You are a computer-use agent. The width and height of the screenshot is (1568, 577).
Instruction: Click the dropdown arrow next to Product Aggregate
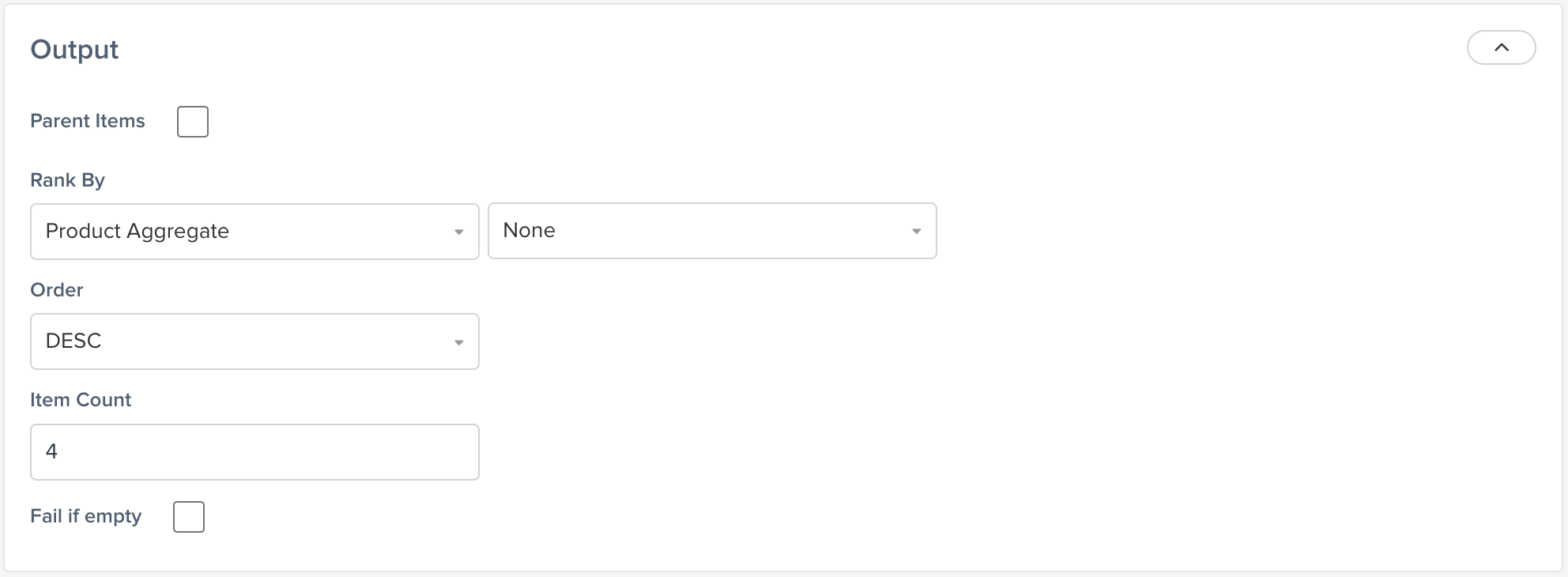[459, 231]
